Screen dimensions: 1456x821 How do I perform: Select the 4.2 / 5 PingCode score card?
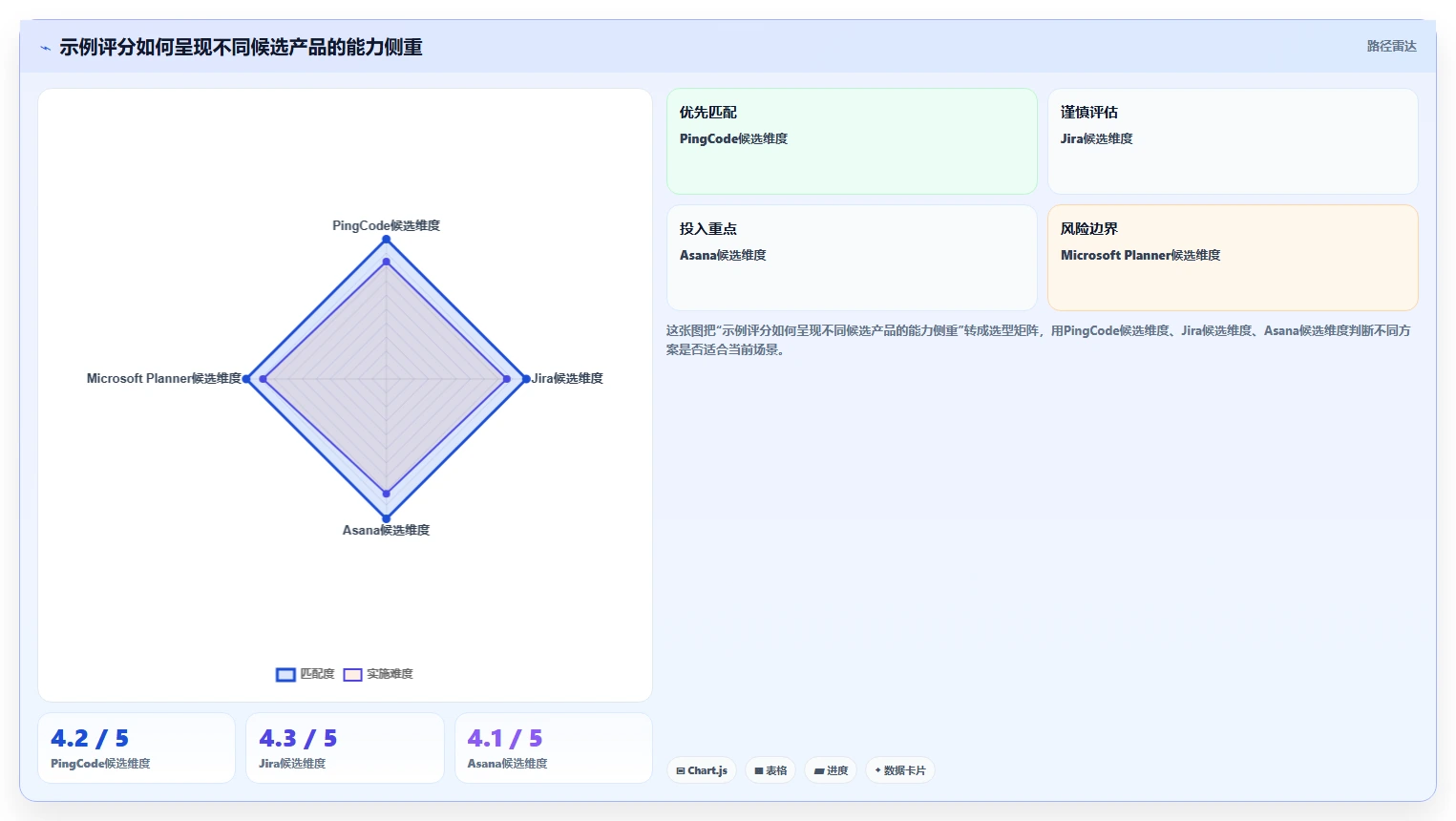click(x=137, y=747)
